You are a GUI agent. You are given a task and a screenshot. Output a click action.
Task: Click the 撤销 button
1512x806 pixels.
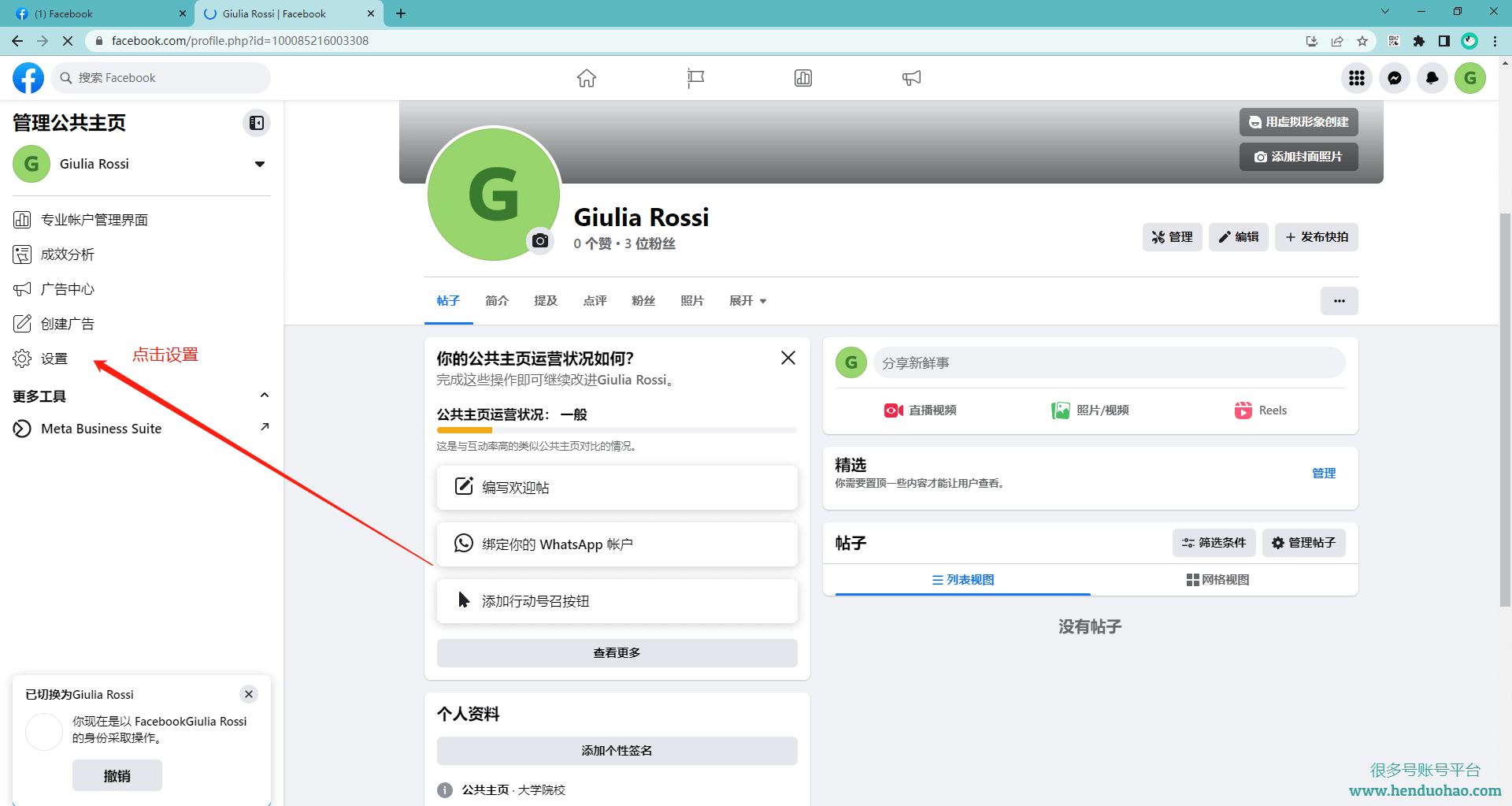click(117, 776)
